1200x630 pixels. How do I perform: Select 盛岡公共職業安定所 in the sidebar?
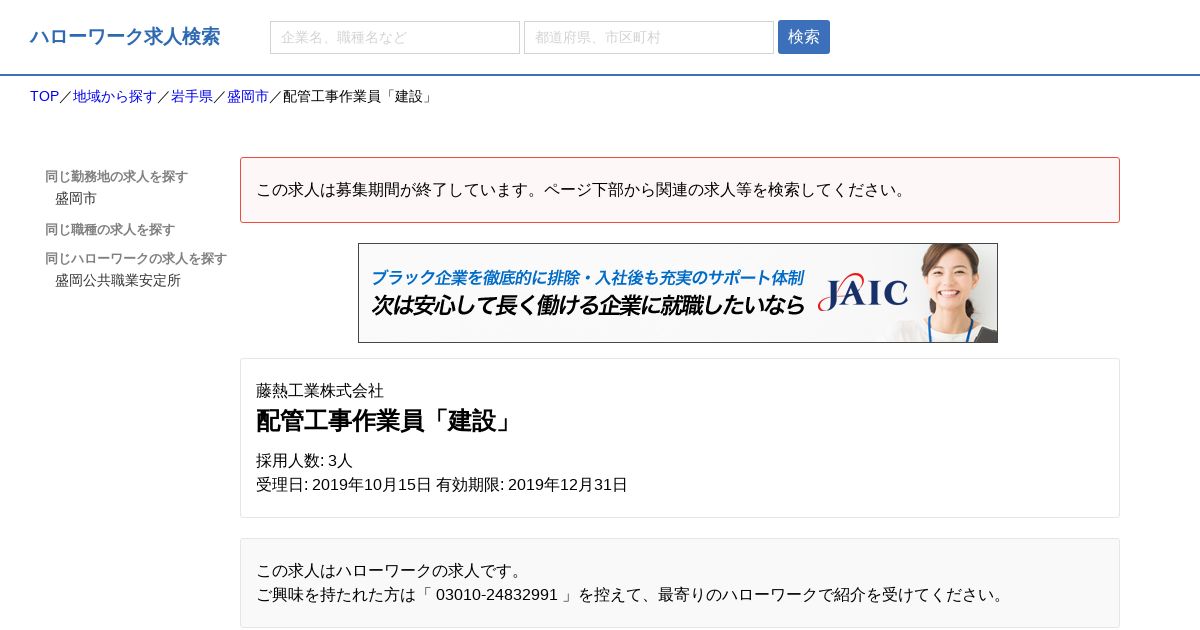coord(118,280)
